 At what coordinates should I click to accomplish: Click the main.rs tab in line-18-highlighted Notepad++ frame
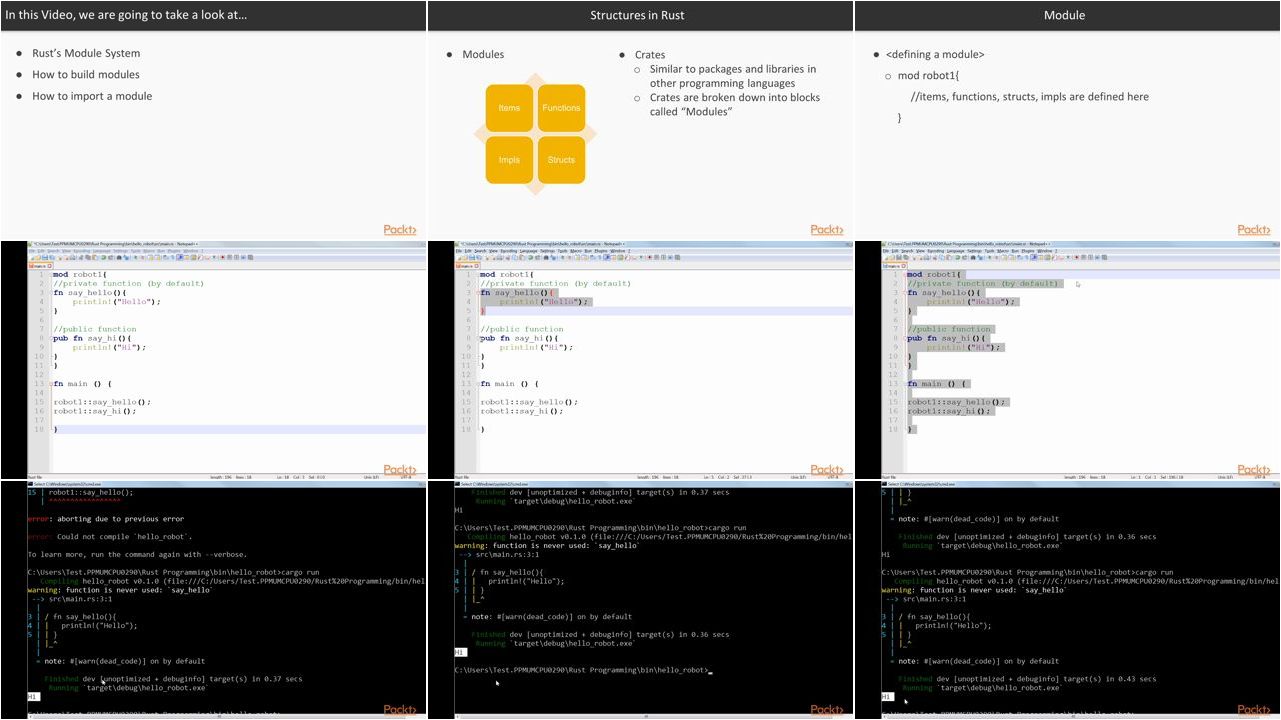coord(40,266)
